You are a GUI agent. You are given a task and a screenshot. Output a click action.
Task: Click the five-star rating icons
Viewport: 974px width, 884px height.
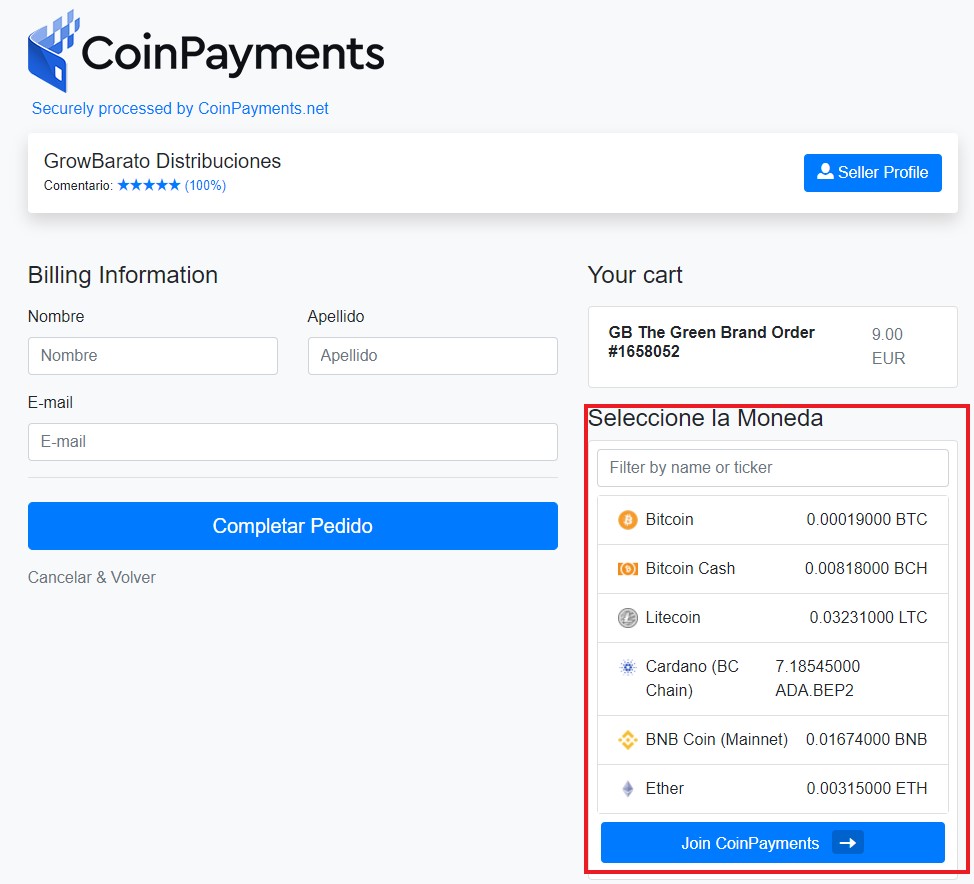click(x=149, y=185)
